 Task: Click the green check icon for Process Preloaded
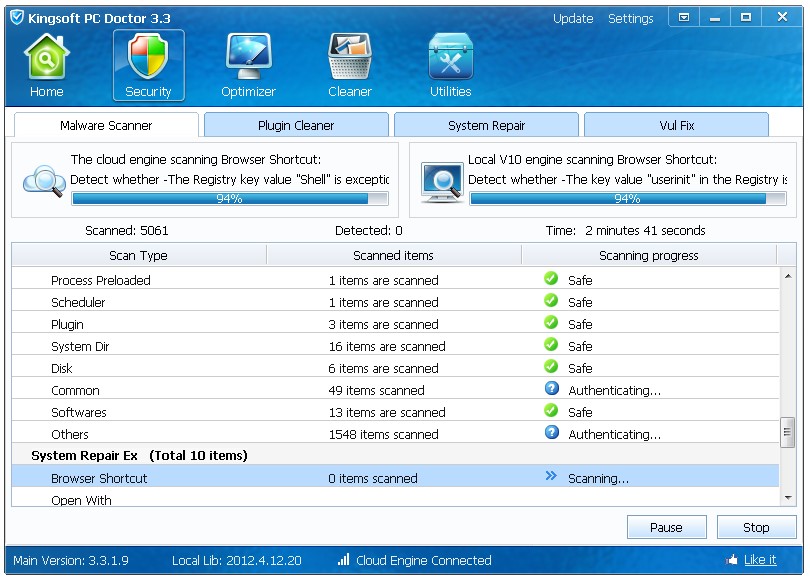(x=551, y=279)
